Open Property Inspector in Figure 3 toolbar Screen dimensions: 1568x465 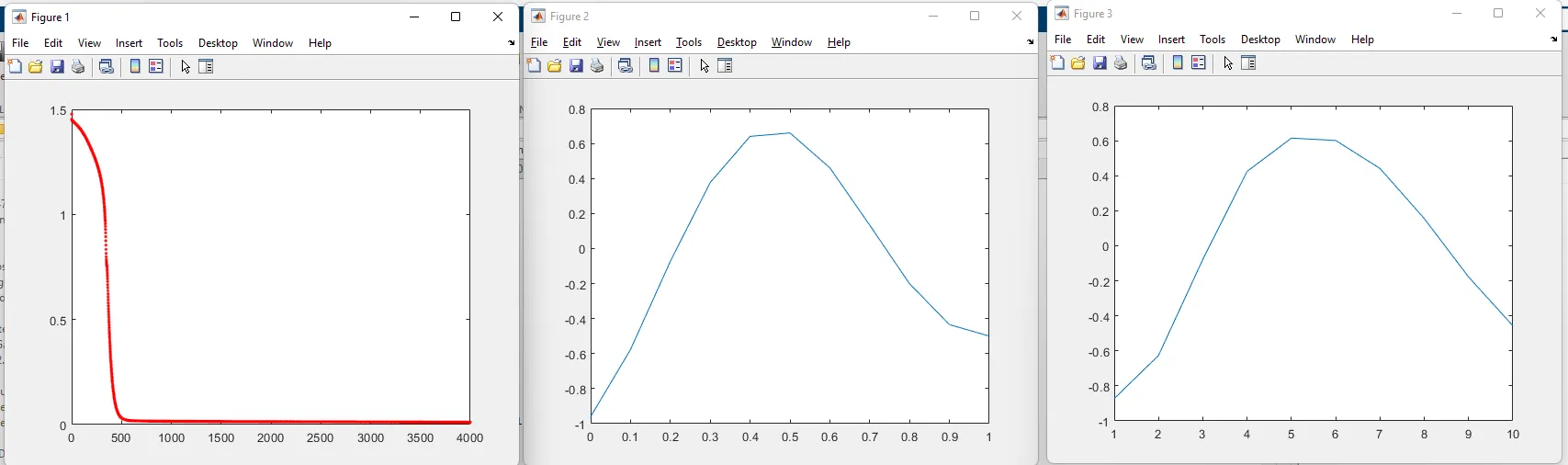click(1248, 63)
